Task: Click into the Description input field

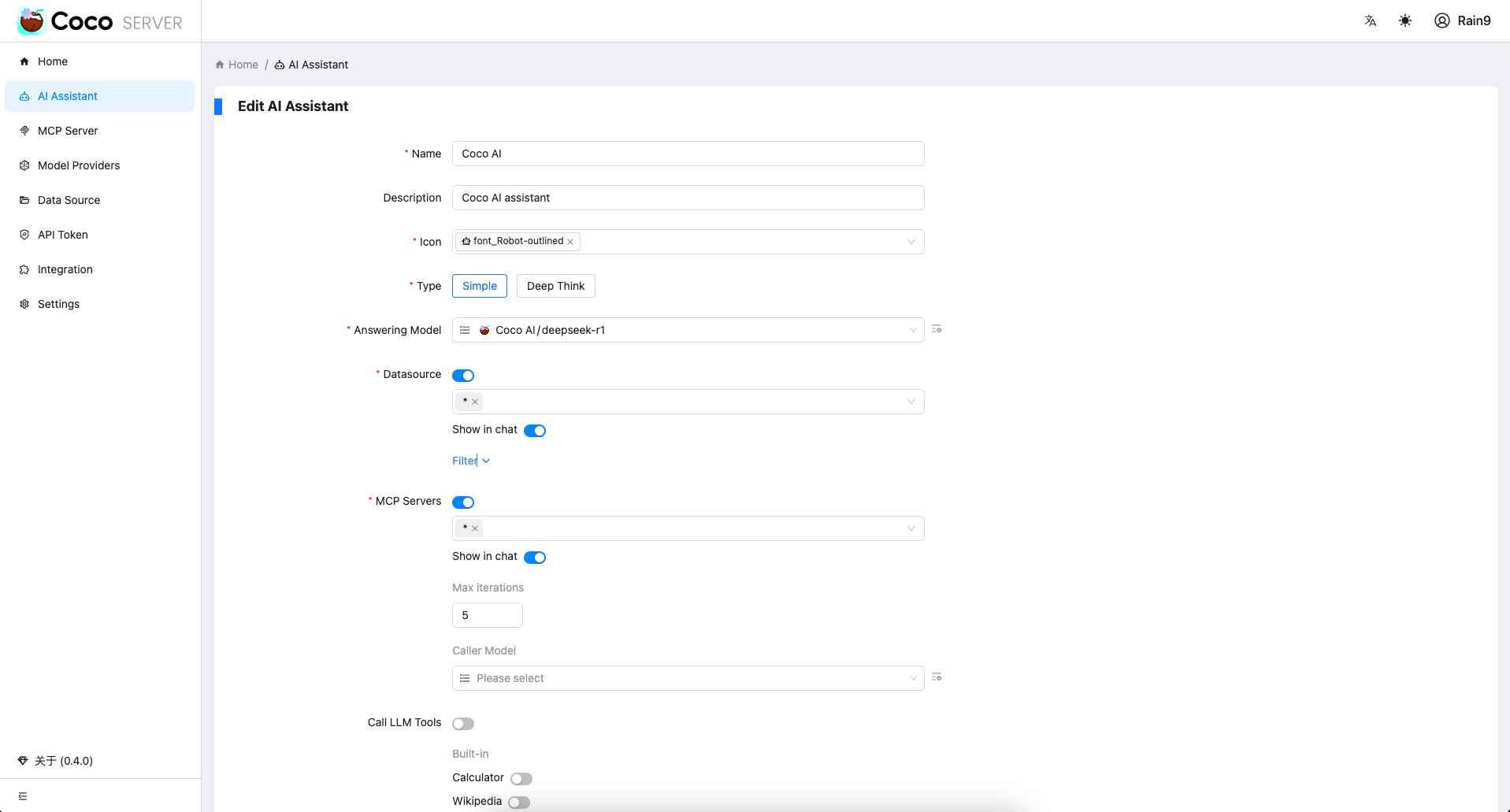Action: [x=688, y=198]
